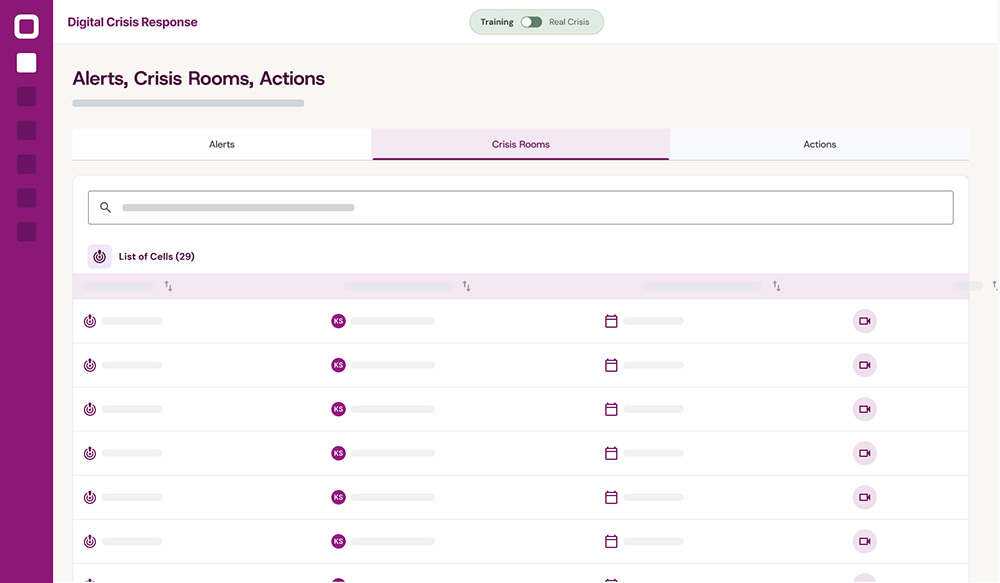The width and height of the screenshot is (1000, 583).
Task: Toggle sorting on the first column header
Action: click(168, 286)
